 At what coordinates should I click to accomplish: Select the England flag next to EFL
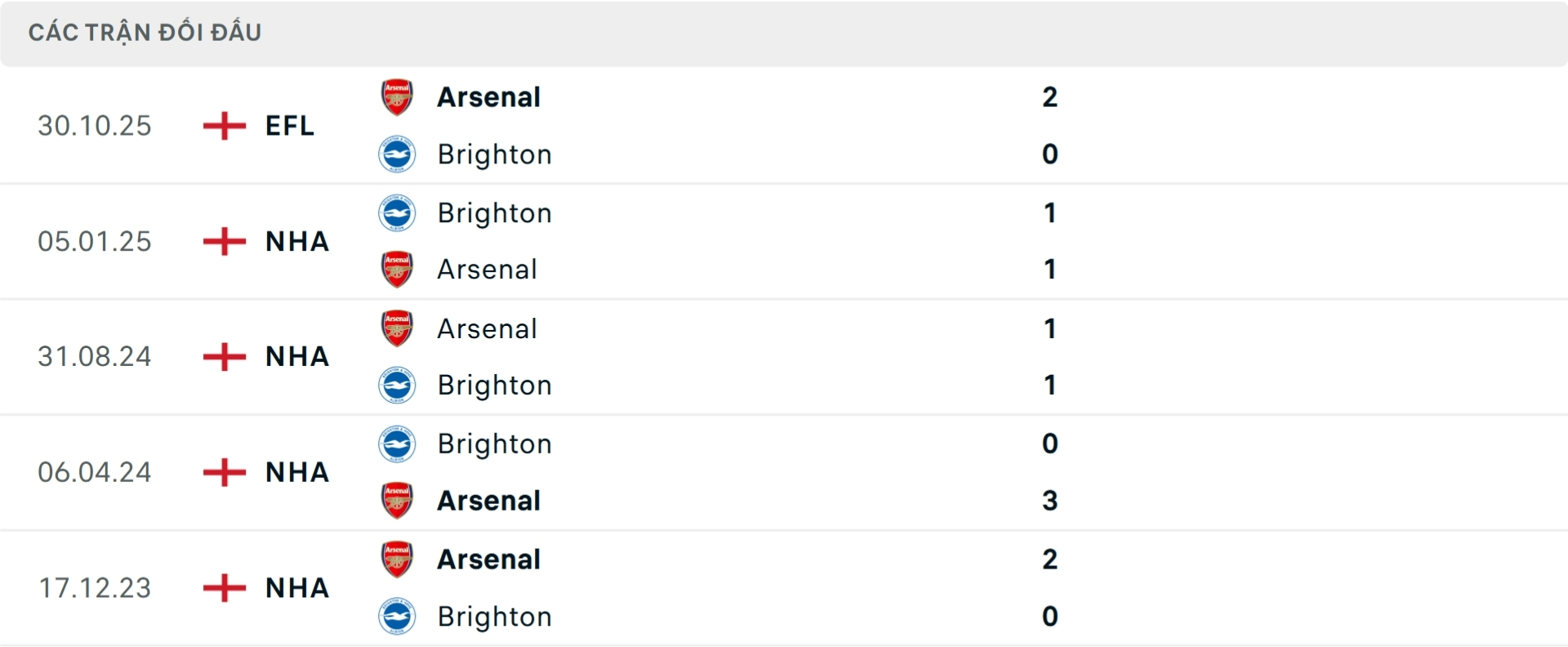(222, 126)
